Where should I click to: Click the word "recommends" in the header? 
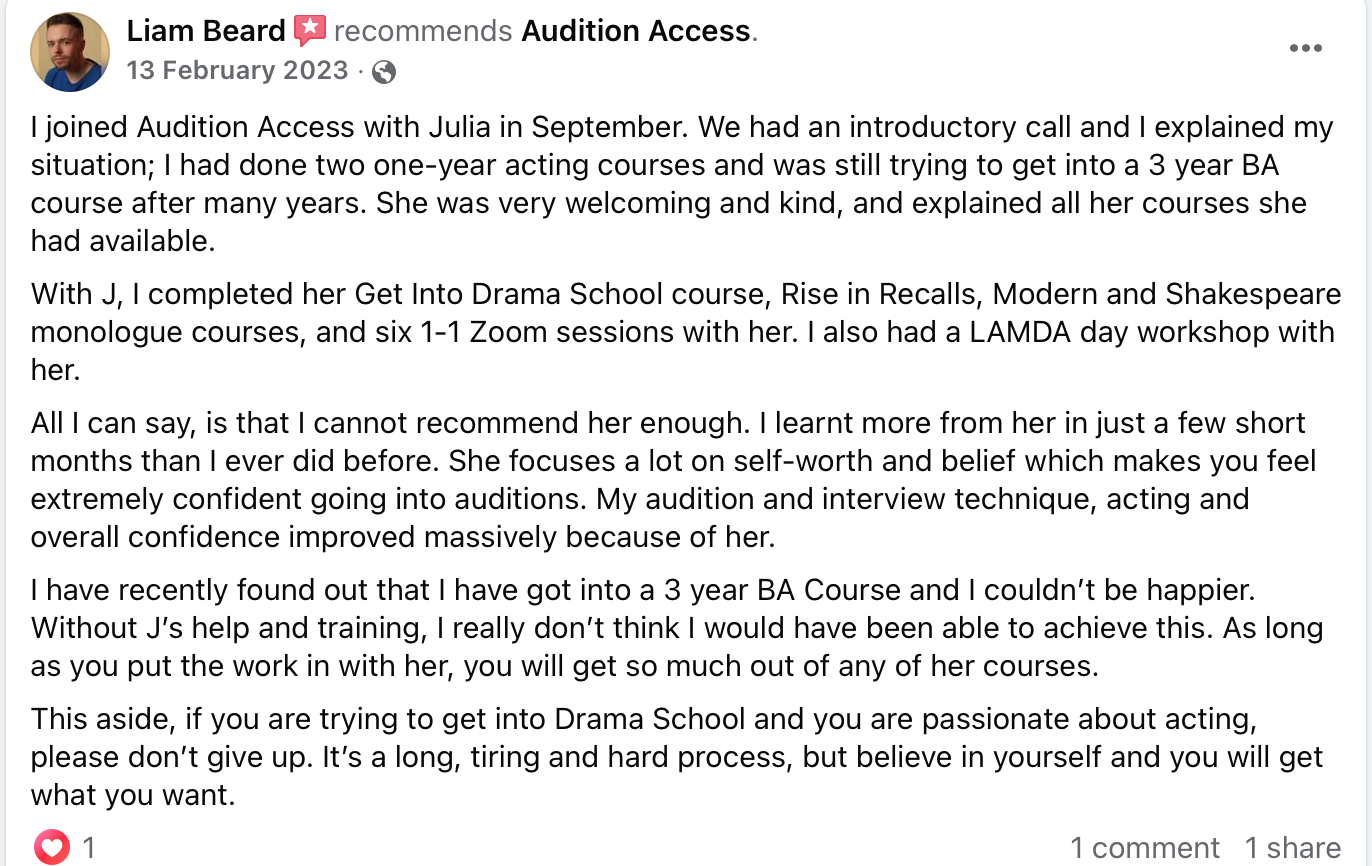(423, 31)
